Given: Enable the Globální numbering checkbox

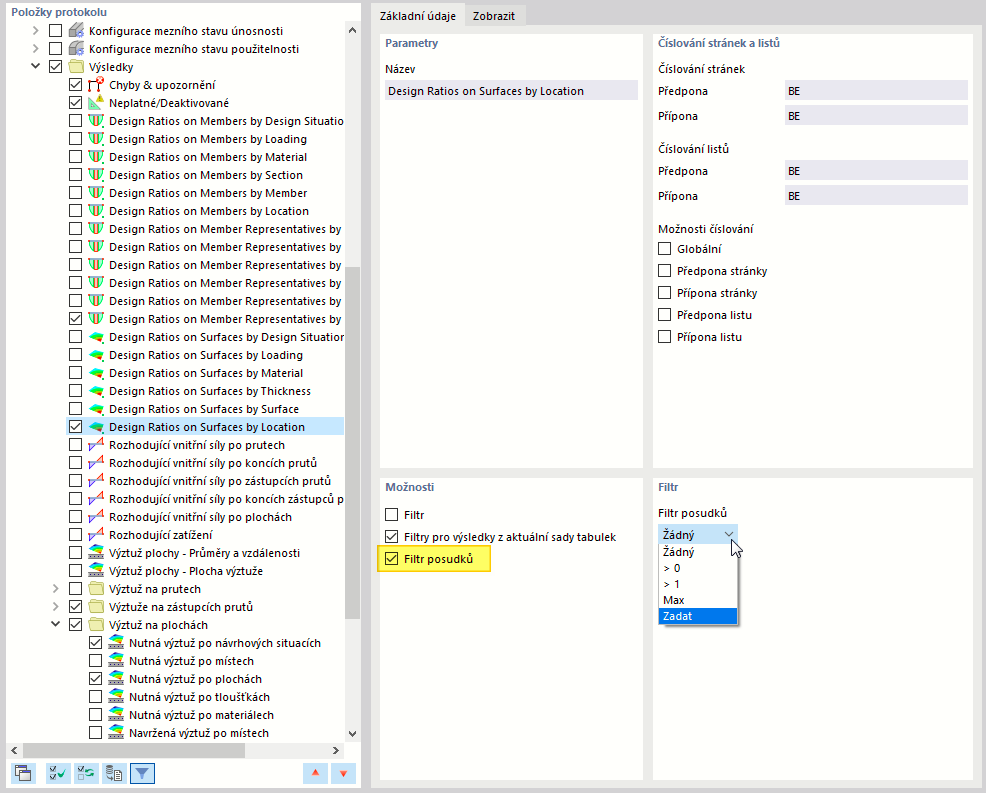Looking at the screenshot, I should 665,248.
